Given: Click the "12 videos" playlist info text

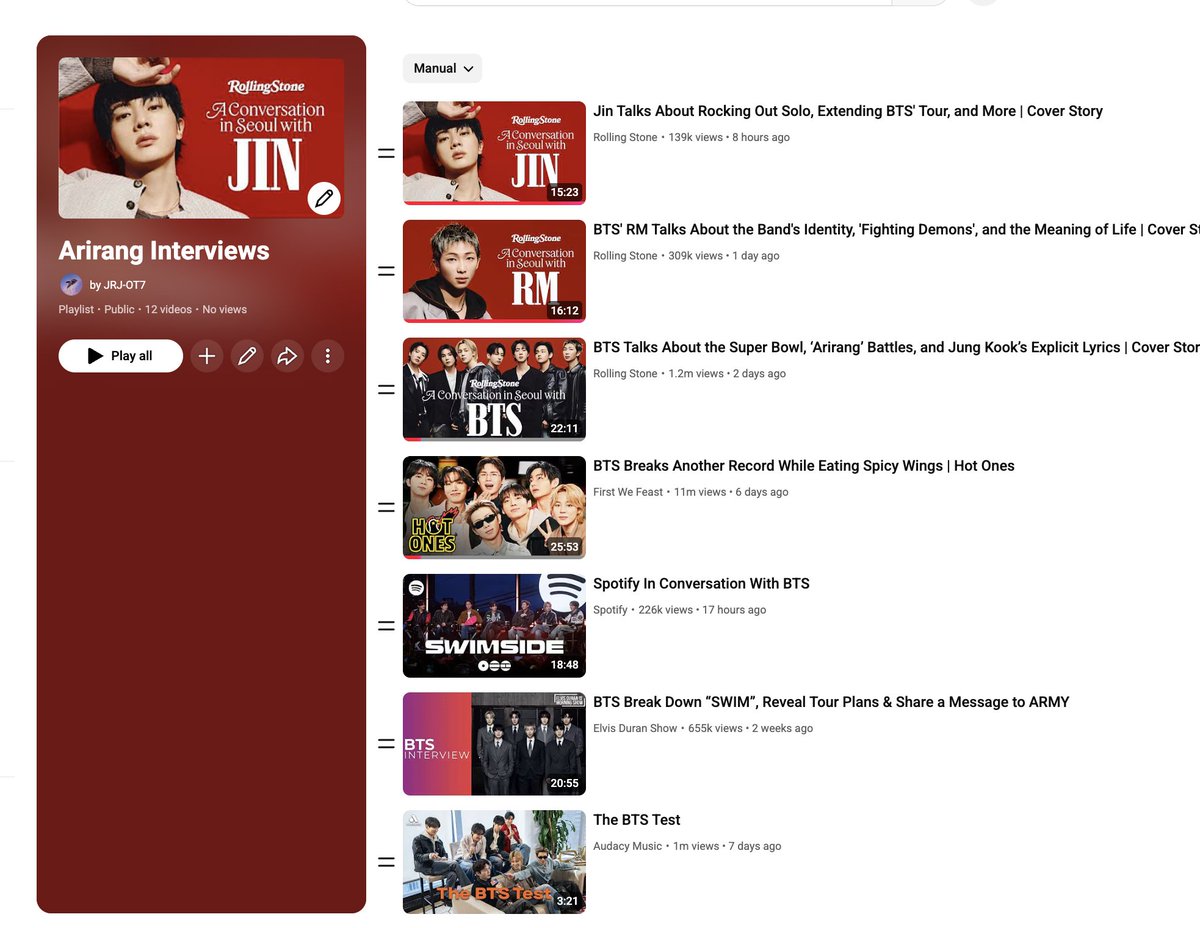Looking at the screenshot, I should pyautogui.click(x=168, y=309).
